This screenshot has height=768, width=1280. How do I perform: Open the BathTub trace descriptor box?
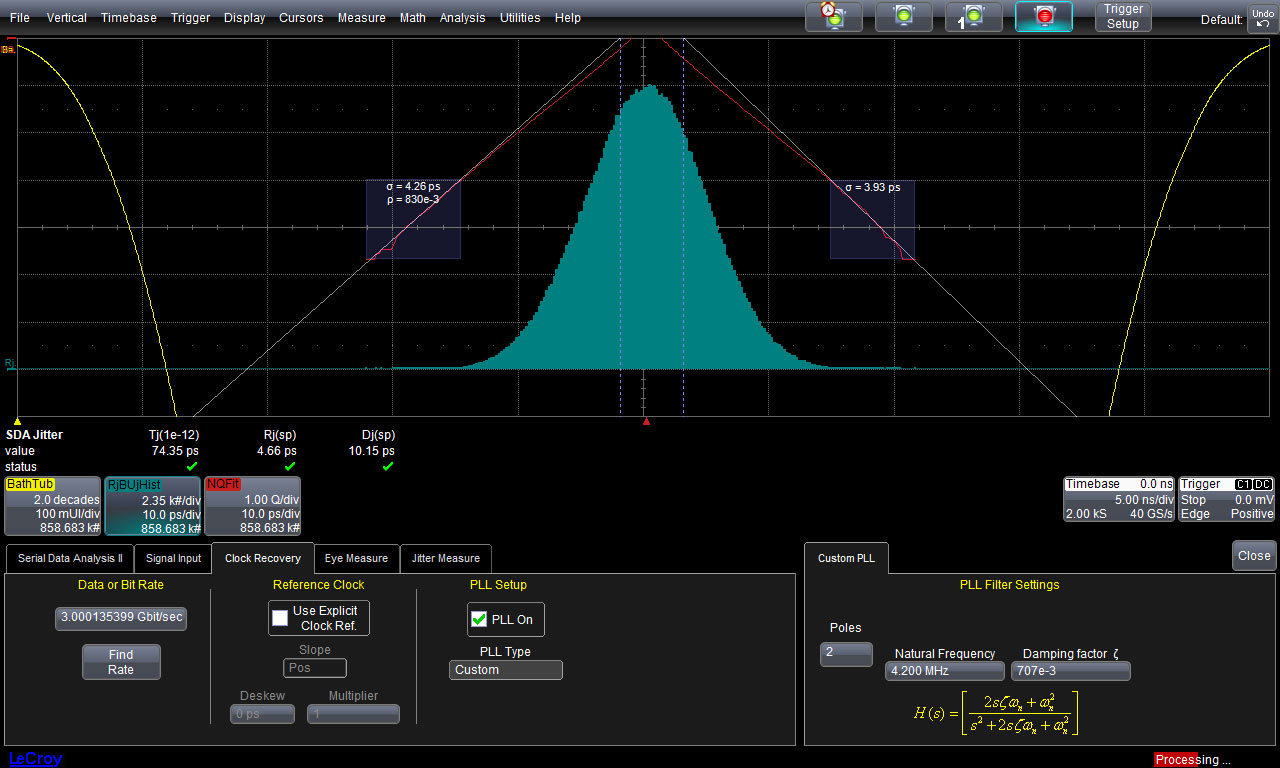click(53, 506)
